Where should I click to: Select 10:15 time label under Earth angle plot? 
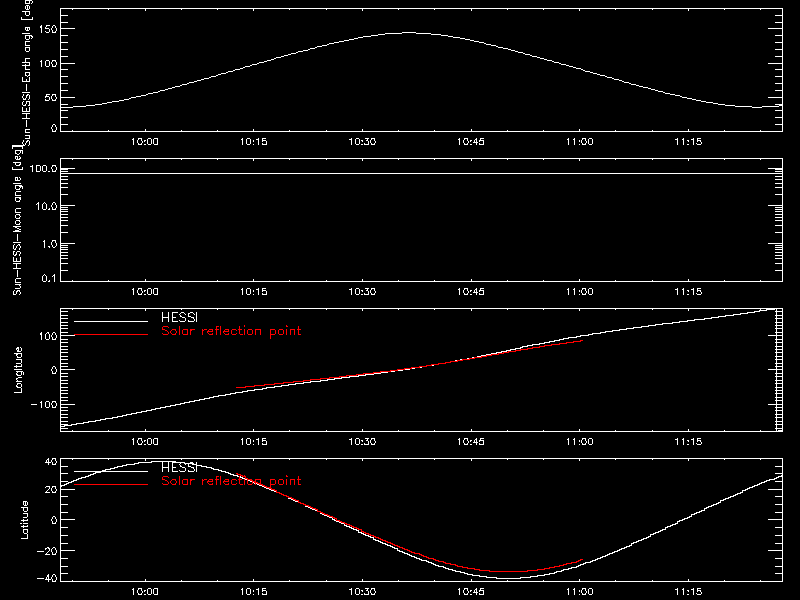[254, 142]
